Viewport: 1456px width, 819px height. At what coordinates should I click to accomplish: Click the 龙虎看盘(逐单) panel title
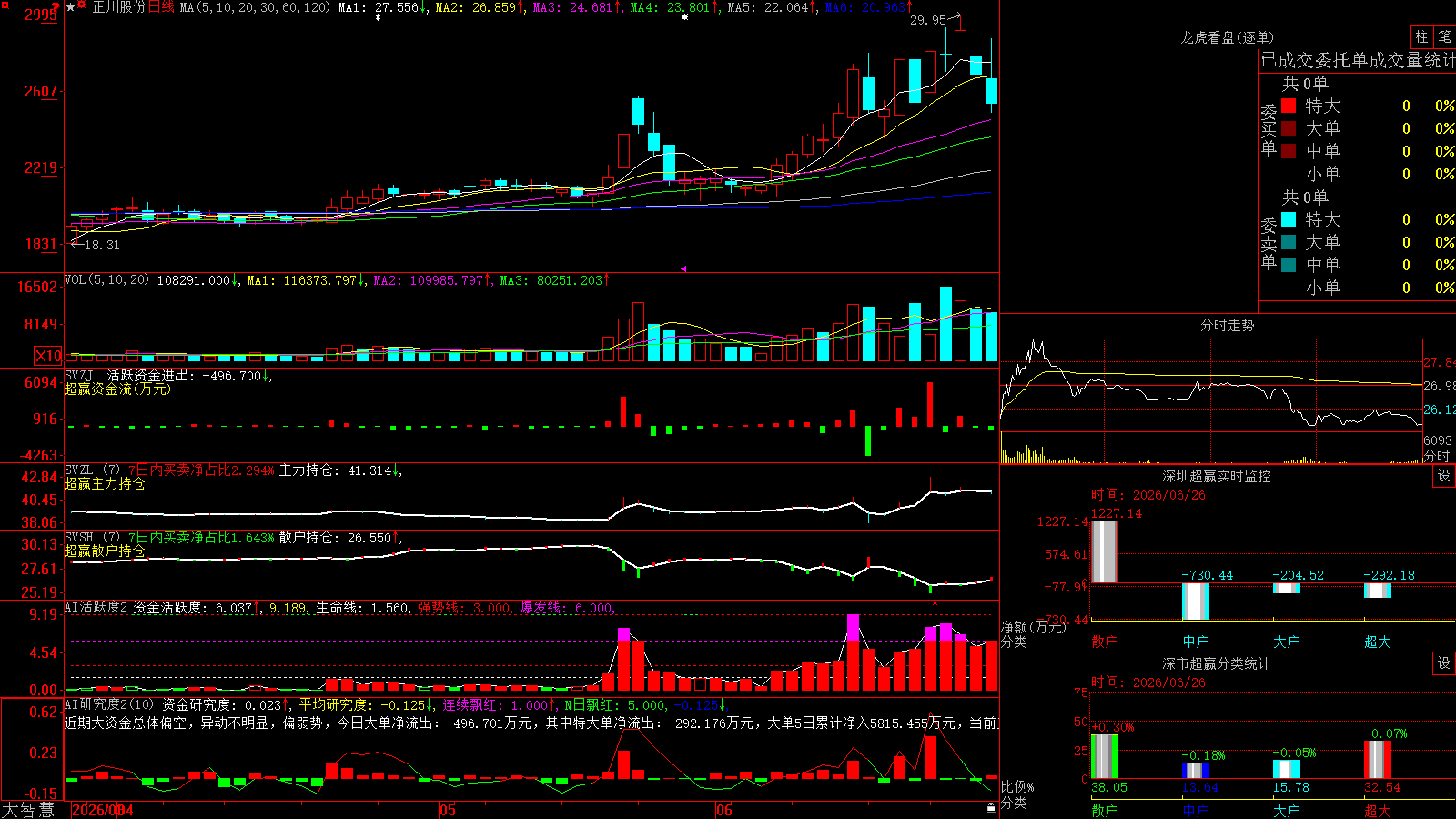click(1228, 37)
